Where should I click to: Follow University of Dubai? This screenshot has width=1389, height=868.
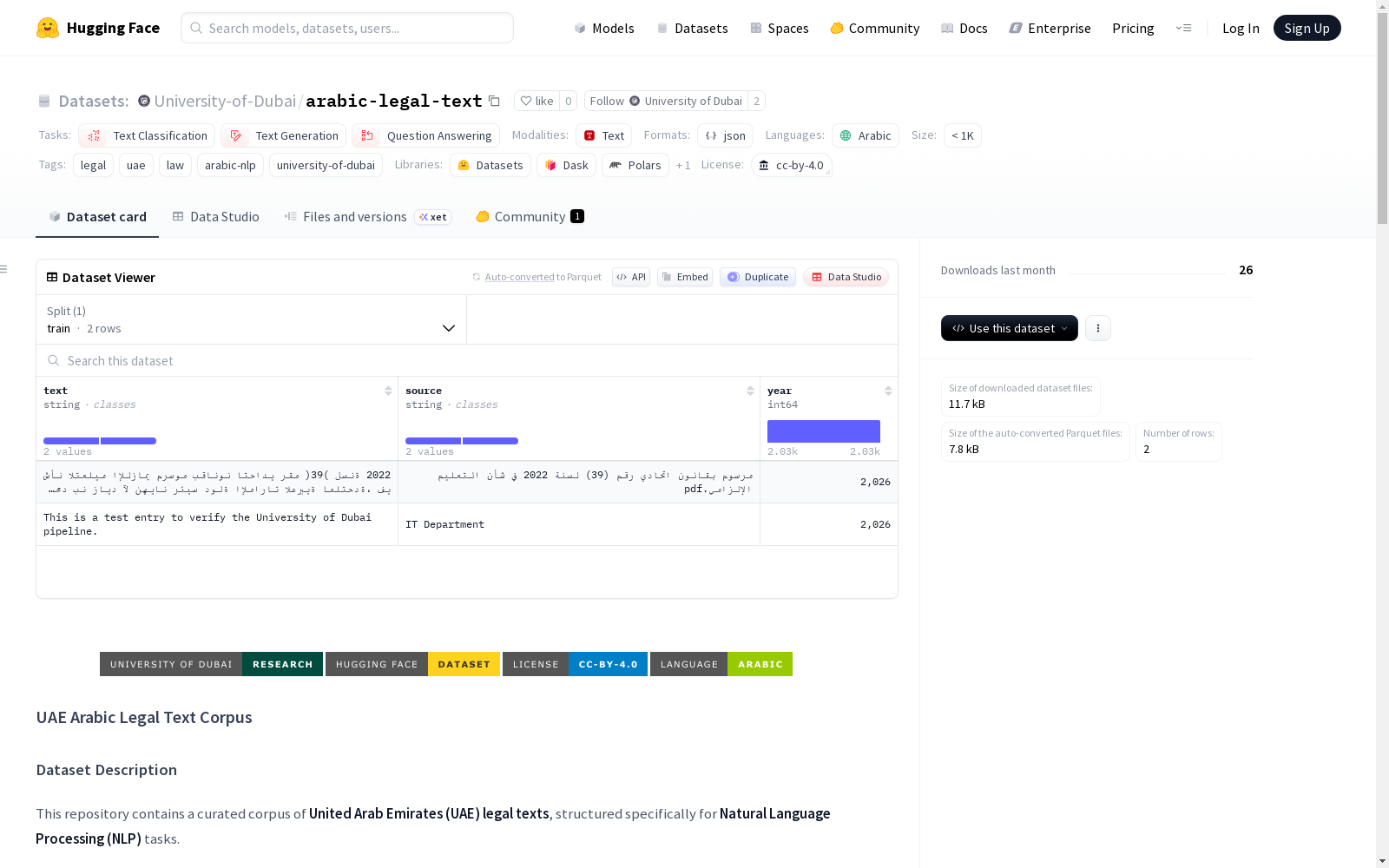(666, 101)
